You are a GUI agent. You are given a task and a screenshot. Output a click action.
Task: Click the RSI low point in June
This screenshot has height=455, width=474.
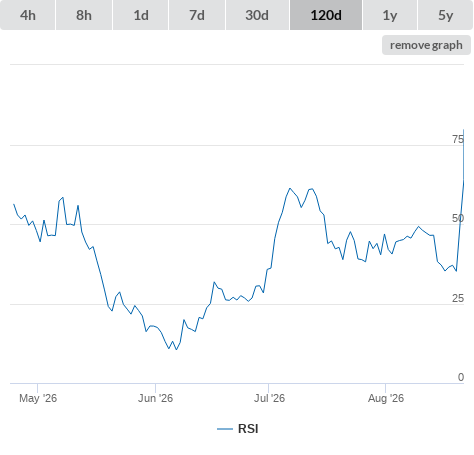pos(176,349)
